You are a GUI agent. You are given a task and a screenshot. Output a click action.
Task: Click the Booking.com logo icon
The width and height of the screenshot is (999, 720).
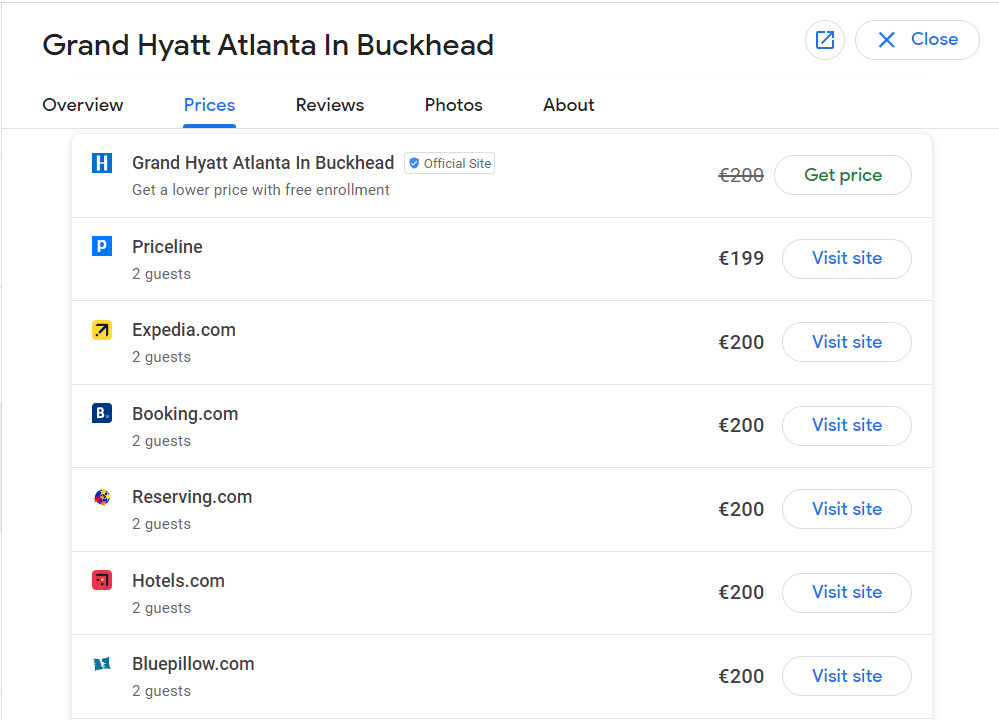click(102, 413)
